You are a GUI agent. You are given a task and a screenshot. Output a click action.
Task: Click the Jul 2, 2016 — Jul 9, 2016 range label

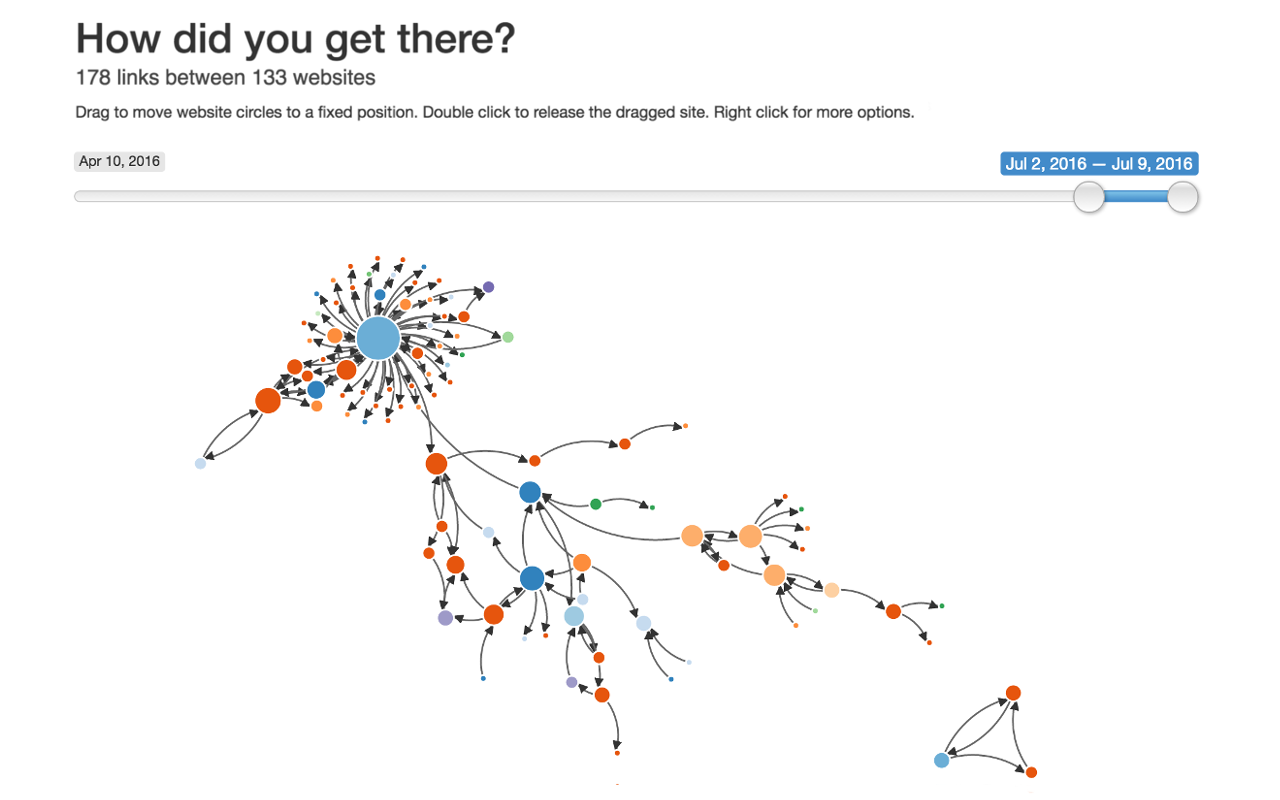pyautogui.click(x=1099, y=164)
